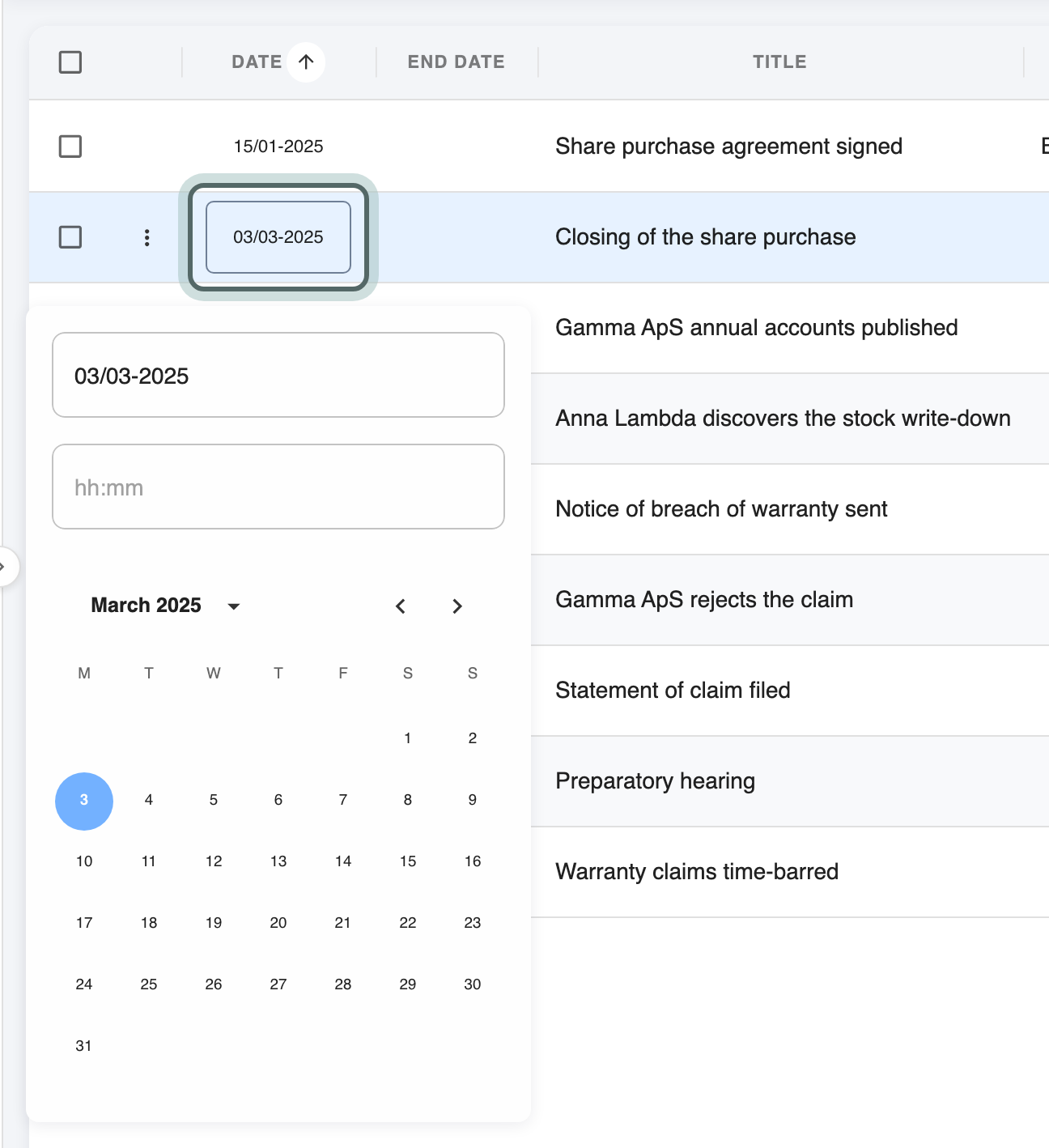
Task: Pick March 15 in the calendar
Action: [408, 861]
